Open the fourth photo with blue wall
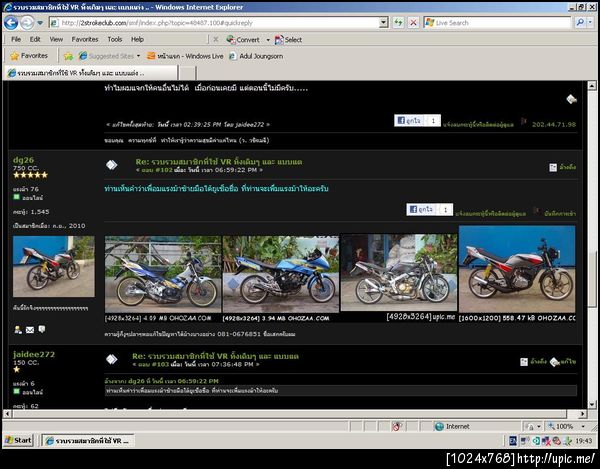 click(517, 269)
